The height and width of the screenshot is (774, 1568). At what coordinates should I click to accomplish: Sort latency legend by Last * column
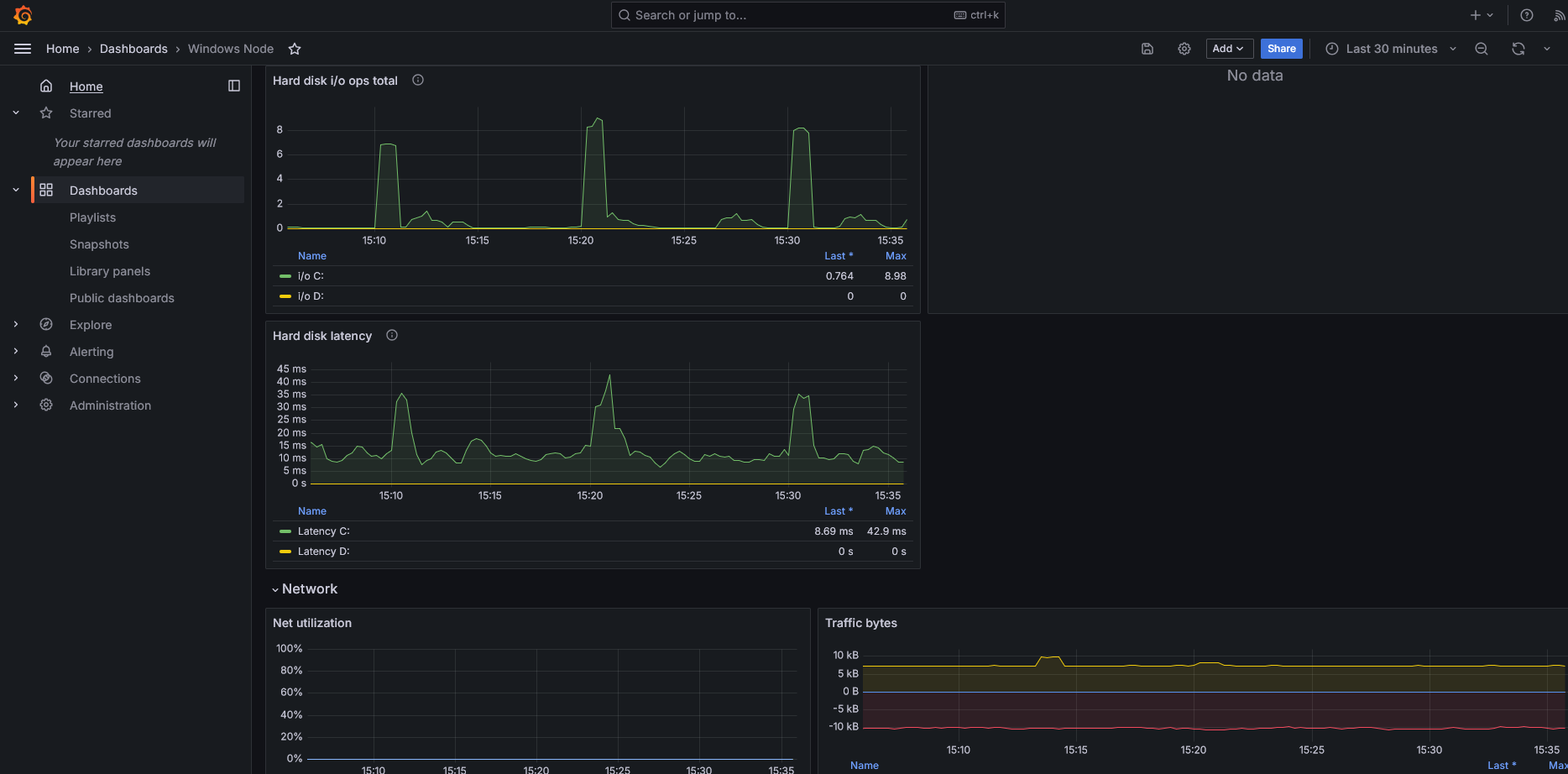tap(839, 510)
